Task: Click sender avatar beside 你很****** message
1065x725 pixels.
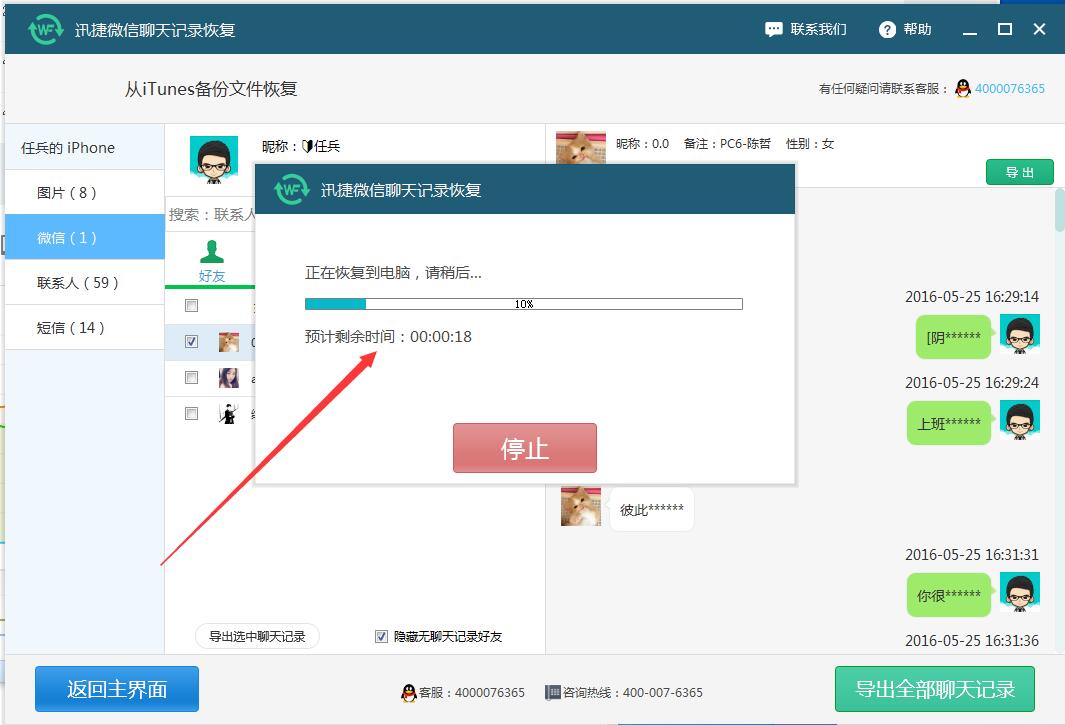Action: click(1019, 593)
